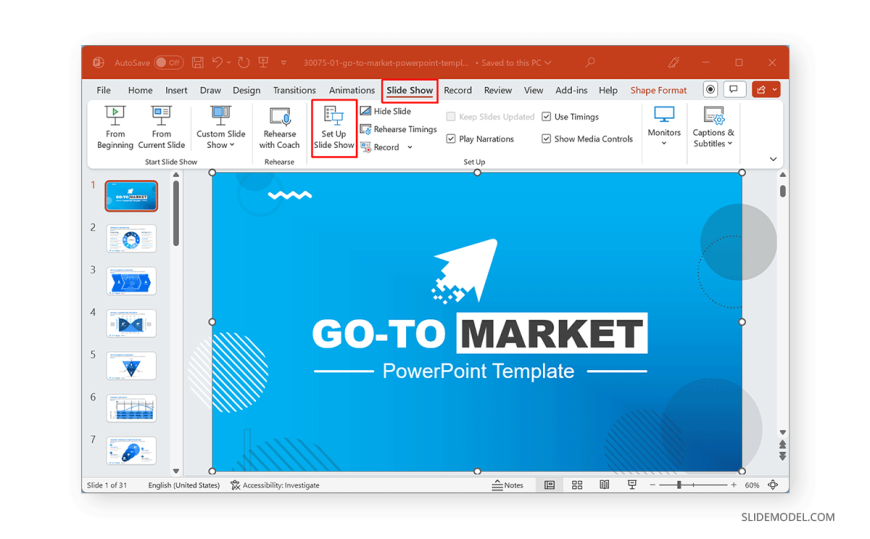Open Record dropdown arrow in ribbon
Image resolution: width=870 pixels, height=539 pixels.
[x=410, y=147]
